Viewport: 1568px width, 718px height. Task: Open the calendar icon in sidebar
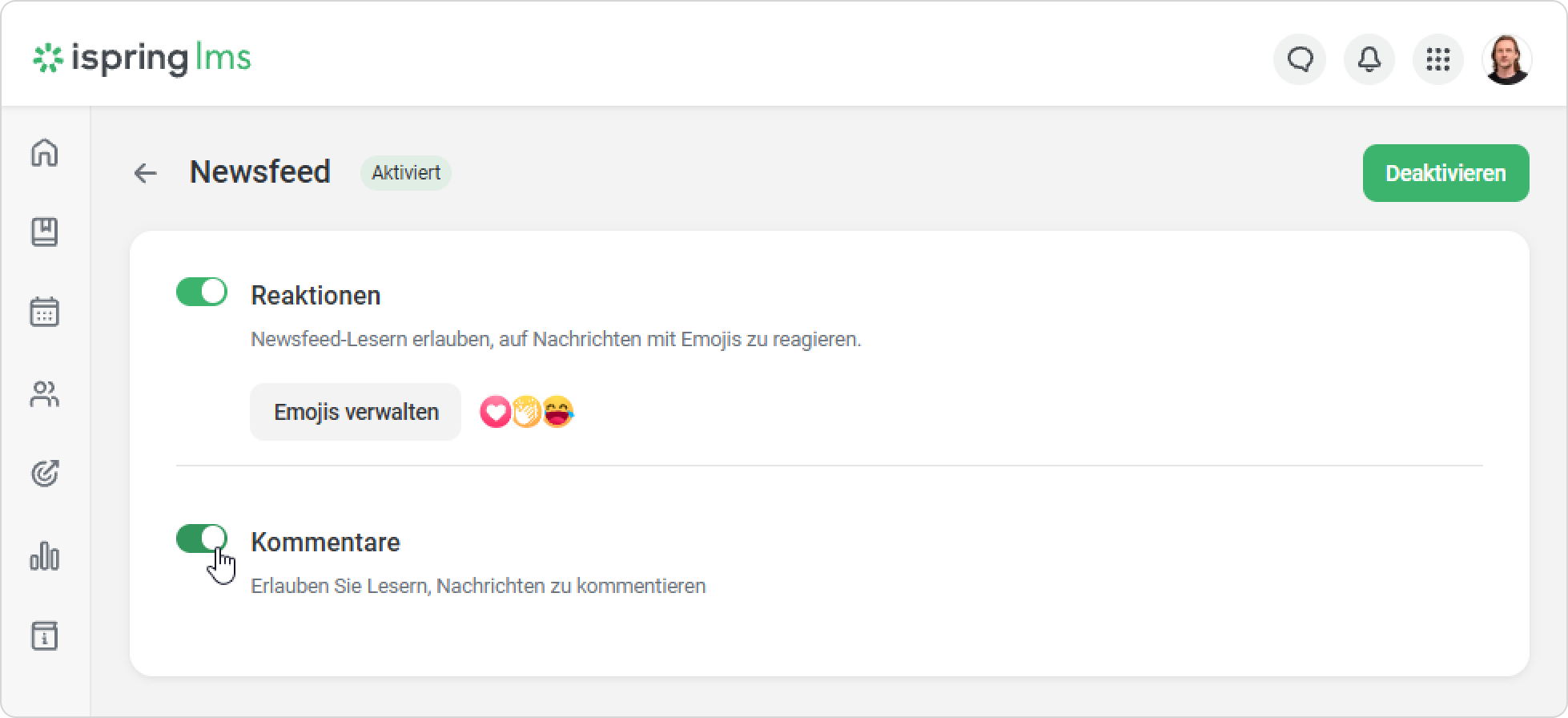click(45, 312)
